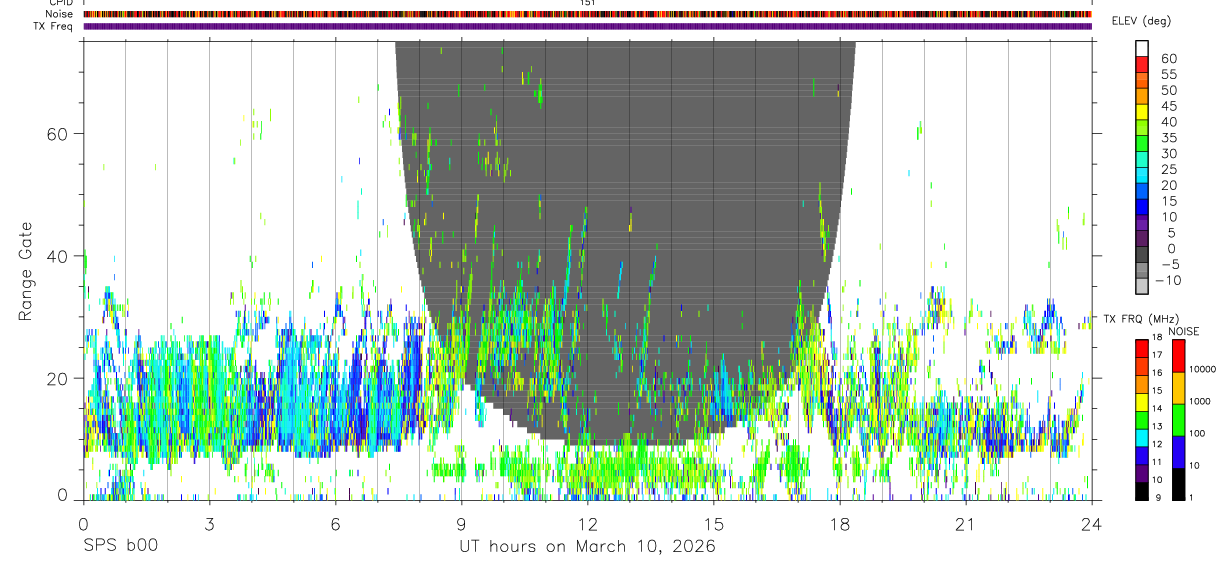Click x-axis tick label '3'
Image resolution: width=1228 pixels, height=567 pixels.
coord(210,523)
